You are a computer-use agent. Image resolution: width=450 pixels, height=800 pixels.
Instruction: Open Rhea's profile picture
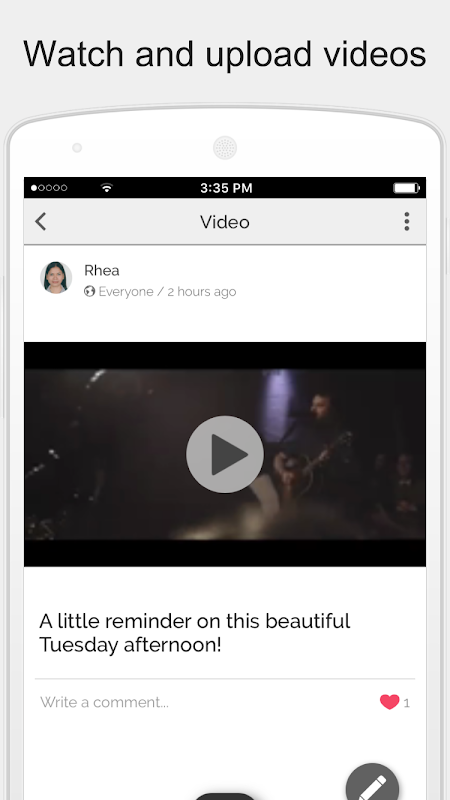pos(56,278)
